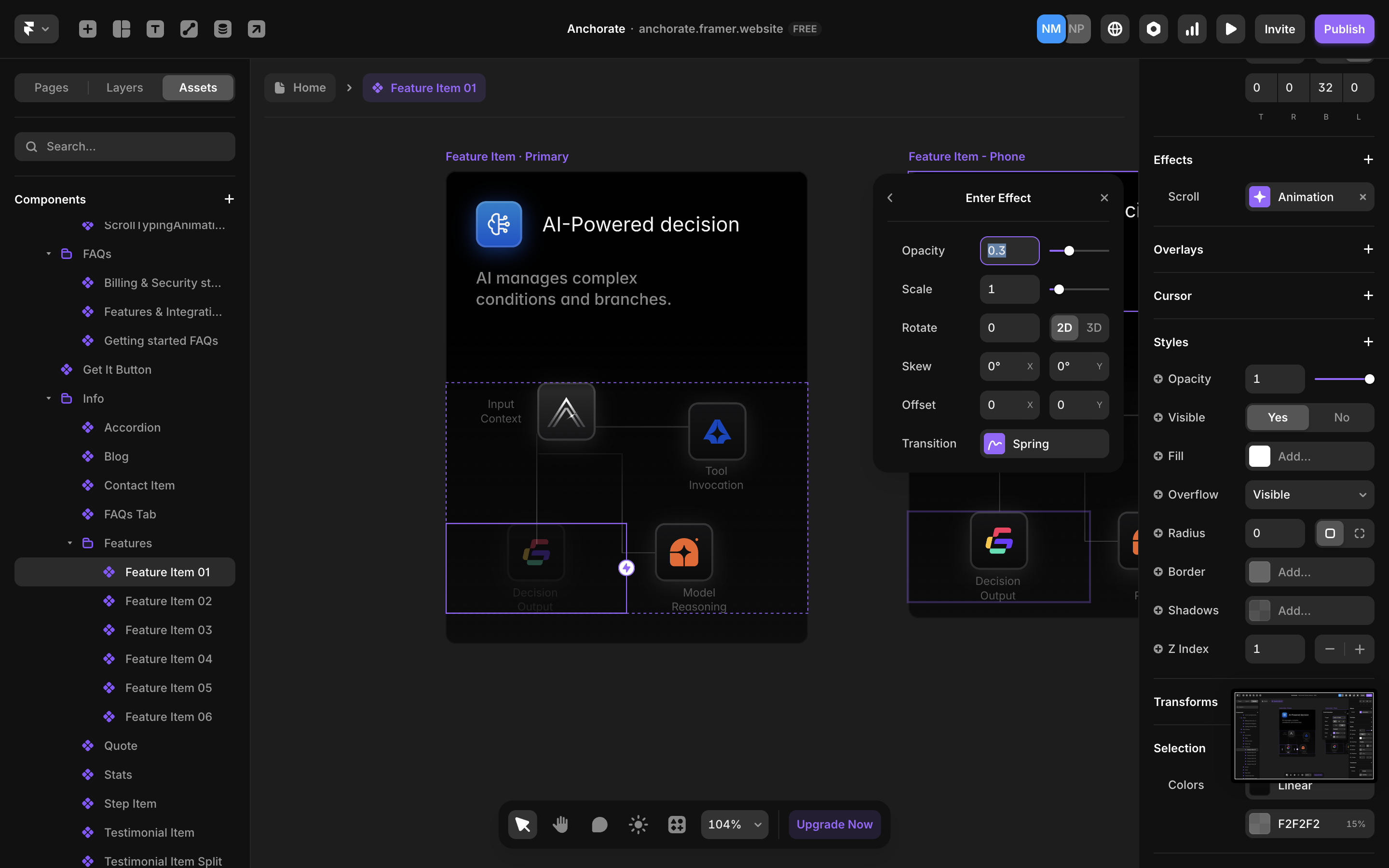Open the 104% zoom dropdown
1389x868 pixels.
734,825
